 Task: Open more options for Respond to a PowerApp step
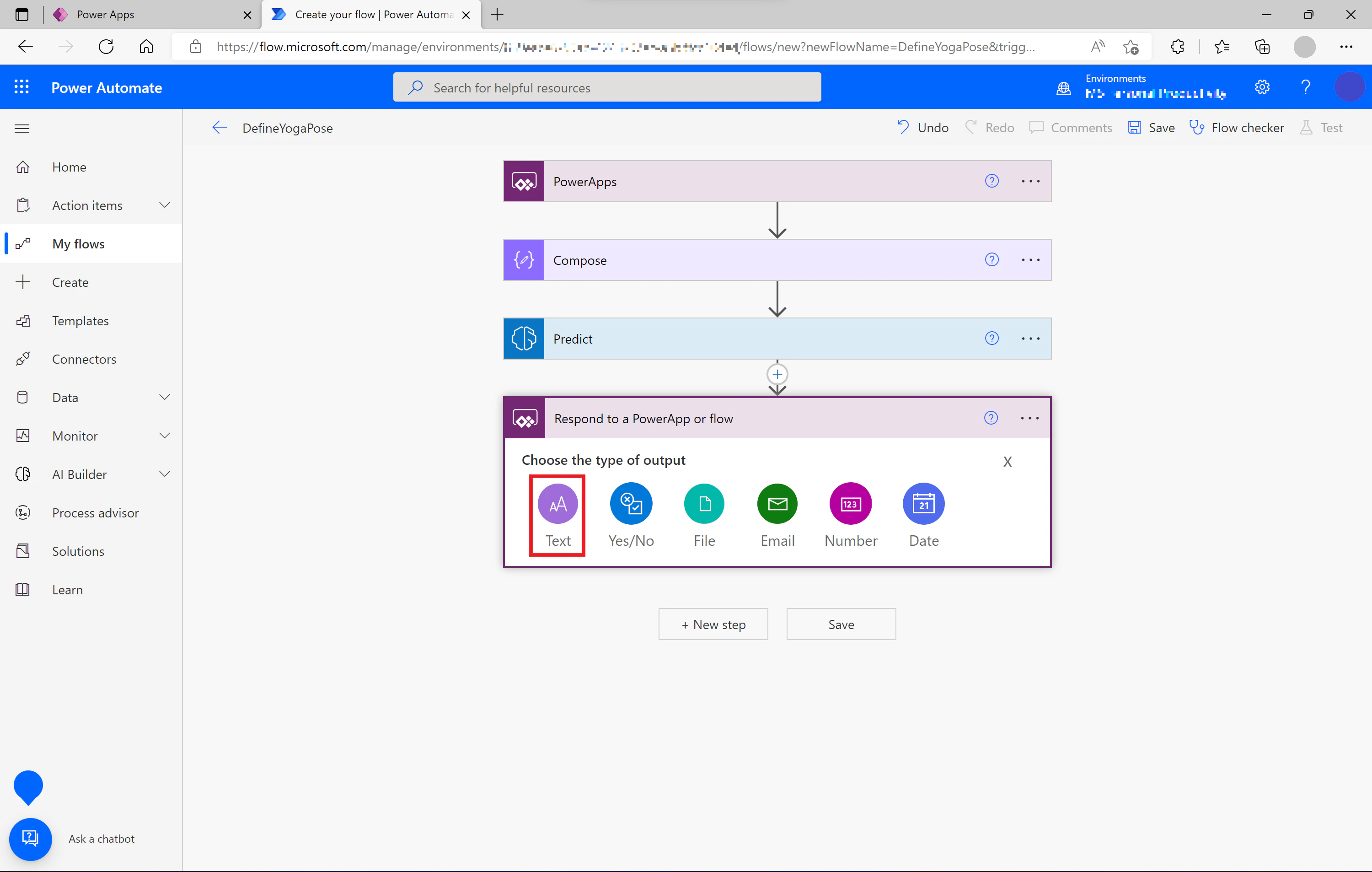click(1029, 418)
